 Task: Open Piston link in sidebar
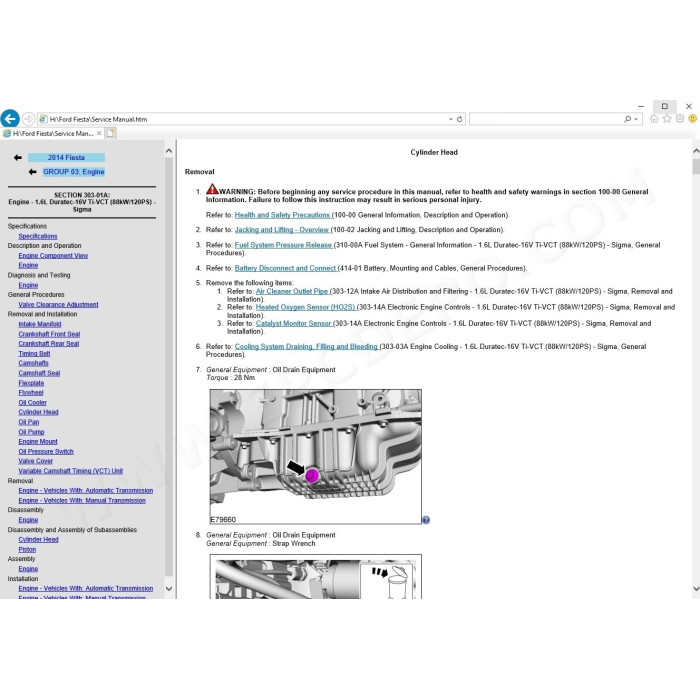point(27,550)
